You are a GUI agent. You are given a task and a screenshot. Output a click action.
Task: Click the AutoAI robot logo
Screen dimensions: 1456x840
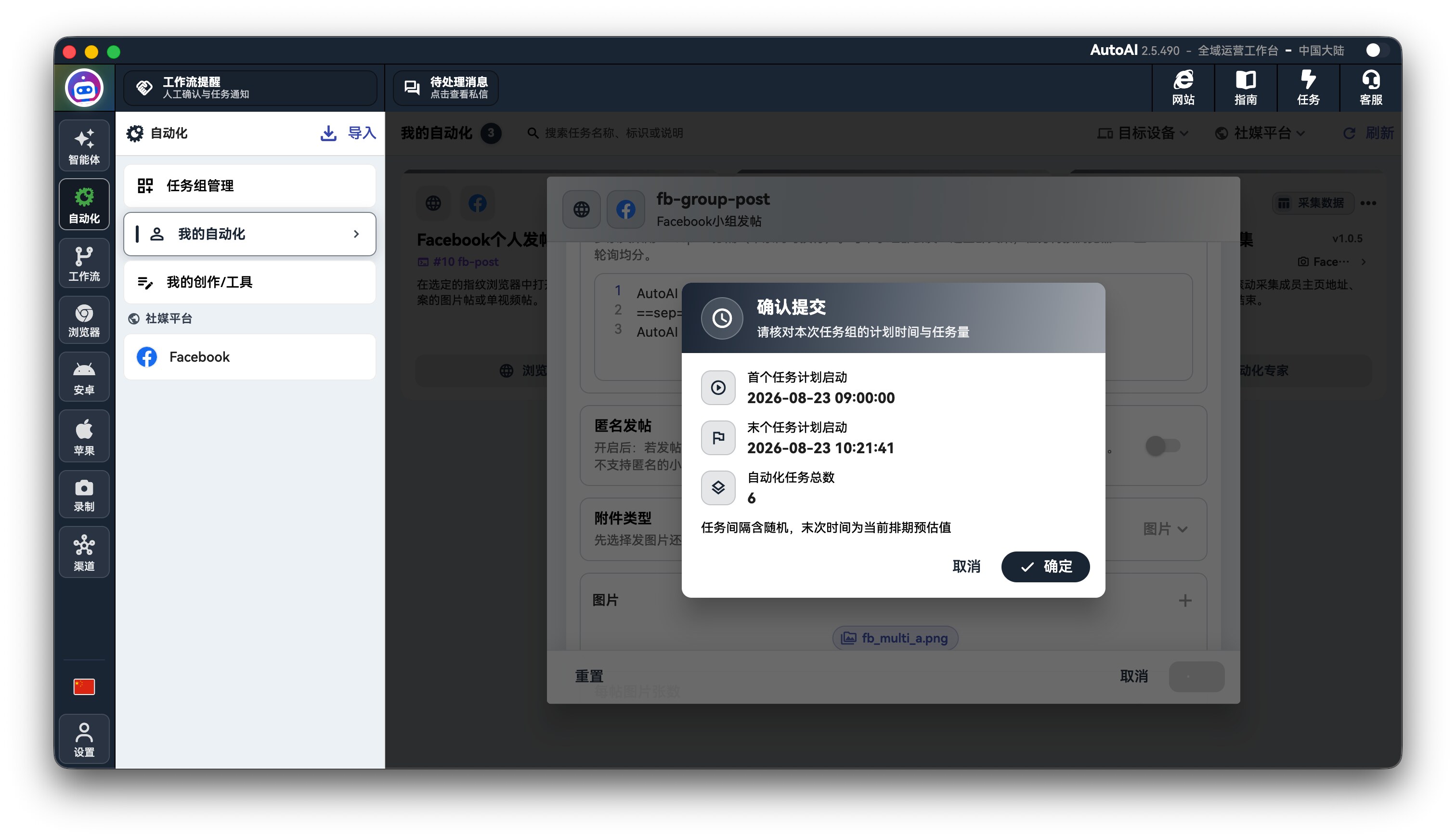click(x=84, y=88)
